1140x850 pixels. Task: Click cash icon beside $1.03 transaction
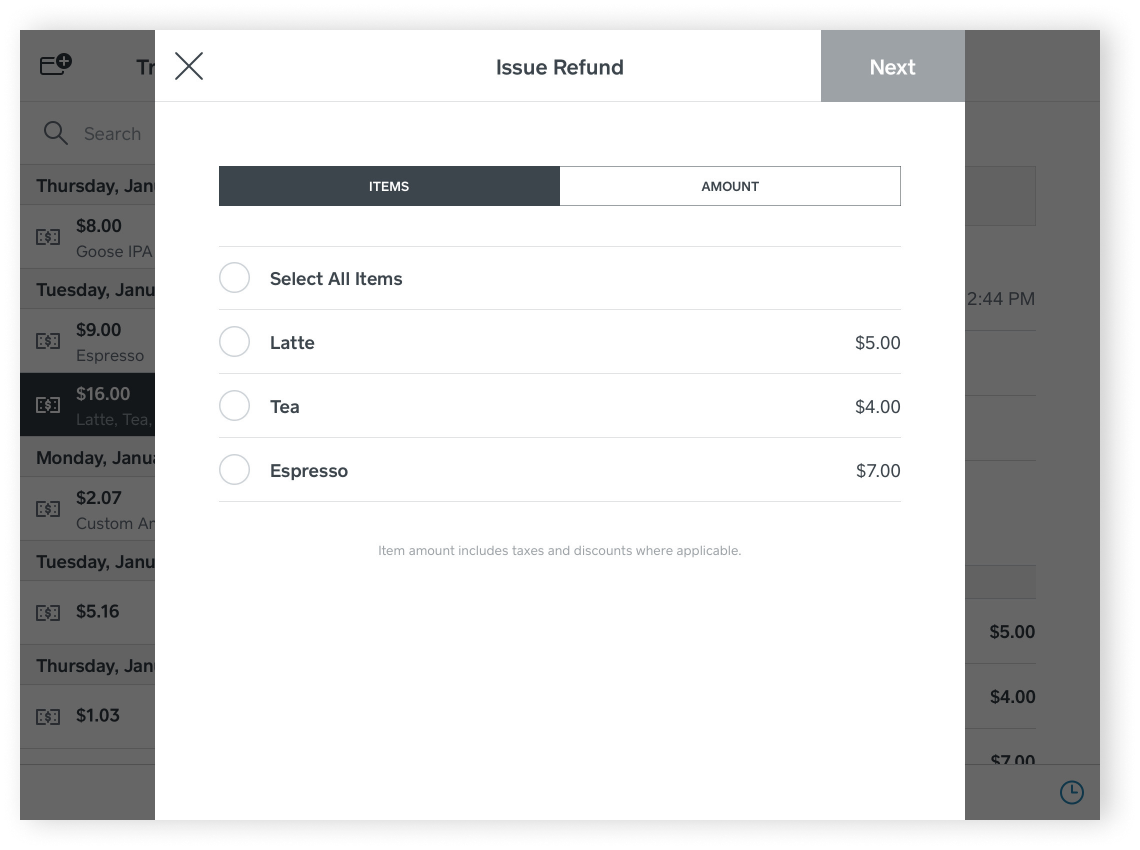(x=48, y=716)
